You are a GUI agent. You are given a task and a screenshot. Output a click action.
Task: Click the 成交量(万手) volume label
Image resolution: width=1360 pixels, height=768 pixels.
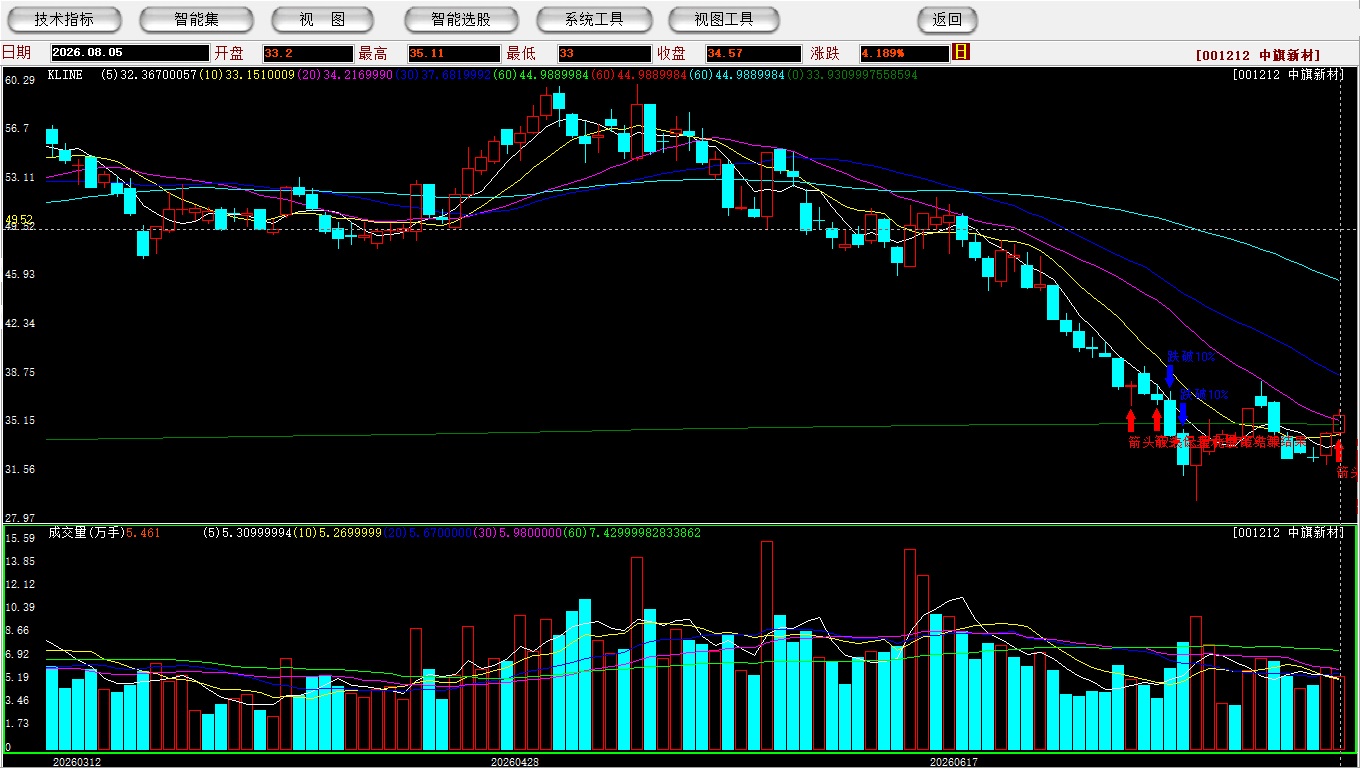pos(85,533)
